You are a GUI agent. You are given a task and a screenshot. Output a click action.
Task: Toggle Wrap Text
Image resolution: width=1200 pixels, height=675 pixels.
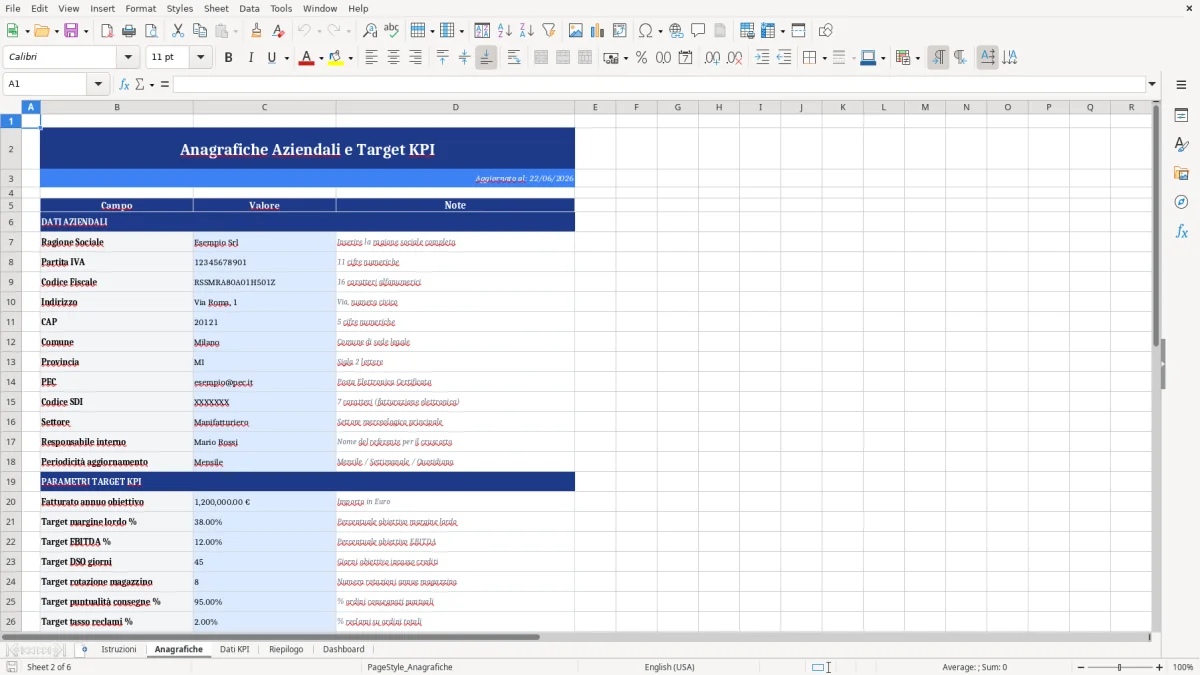[514, 58]
